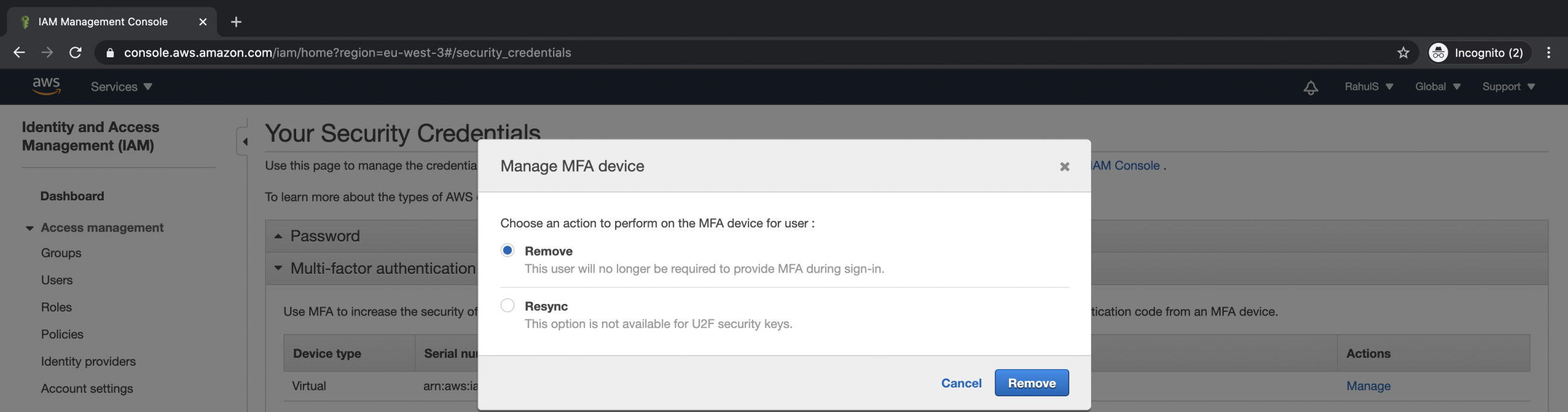View site security via the lock icon
The width and height of the screenshot is (1568, 412).
coord(110,53)
